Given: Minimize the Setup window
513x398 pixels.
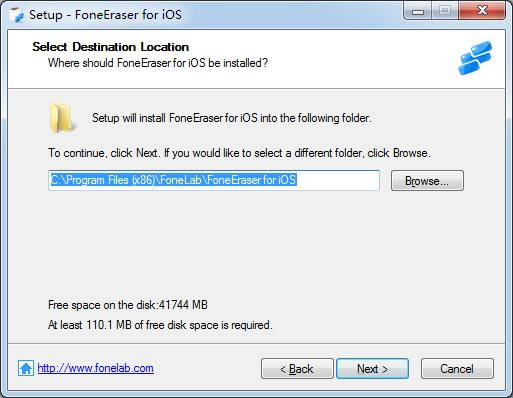Looking at the screenshot, I should (x=418, y=11).
